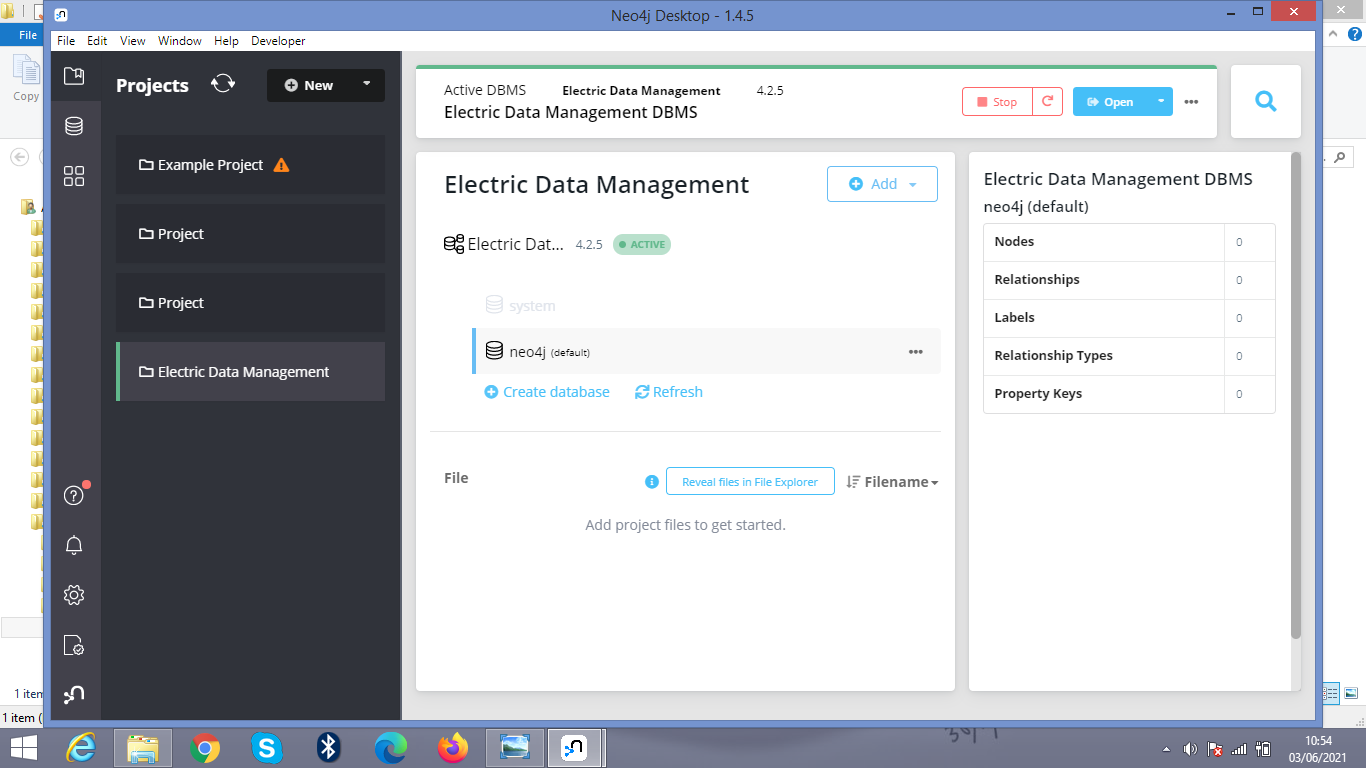The width and height of the screenshot is (1366, 768).
Task: Show hidden tray icons arrow
Action: pyautogui.click(x=1166, y=749)
